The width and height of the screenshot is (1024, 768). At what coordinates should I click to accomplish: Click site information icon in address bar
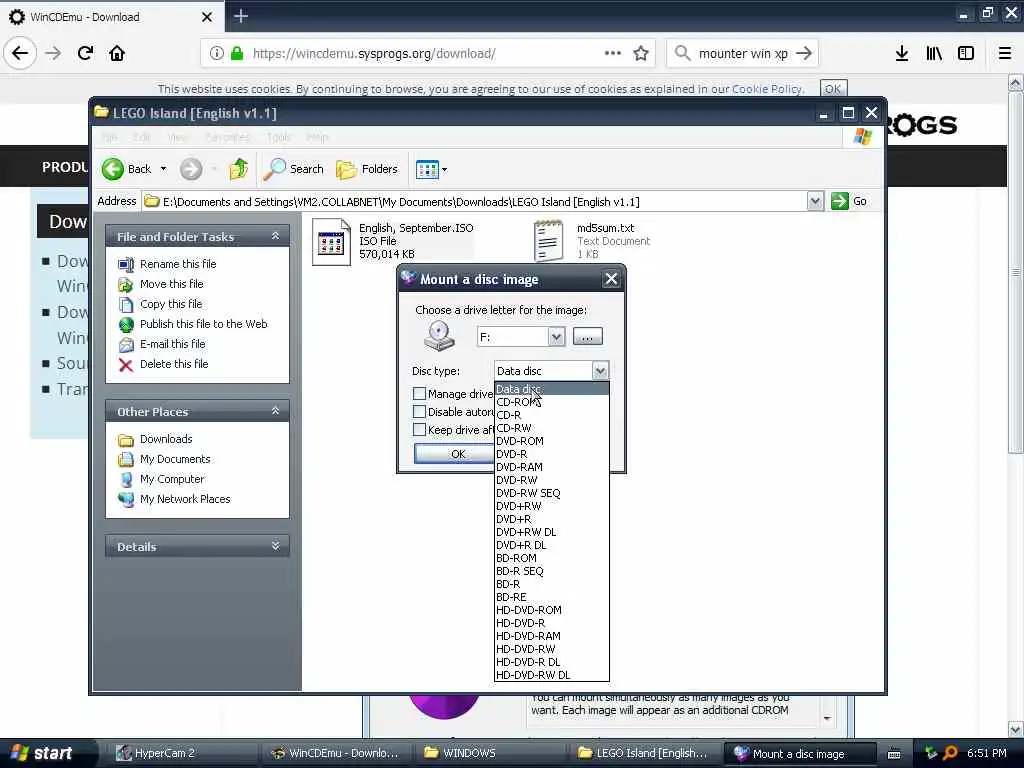[x=217, y=53]
